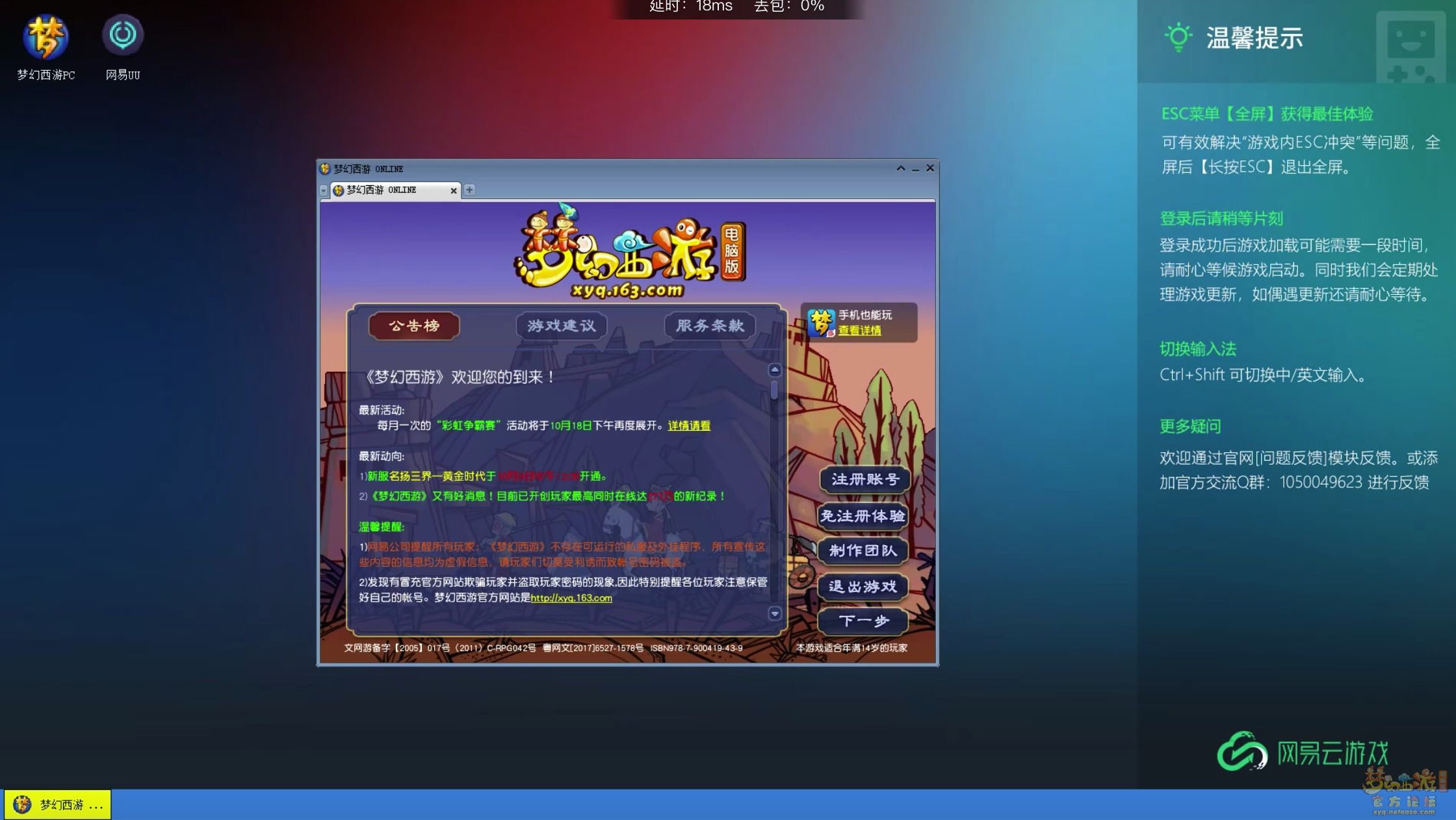Open the http://xyq.163.com official site link

[571, 598]
